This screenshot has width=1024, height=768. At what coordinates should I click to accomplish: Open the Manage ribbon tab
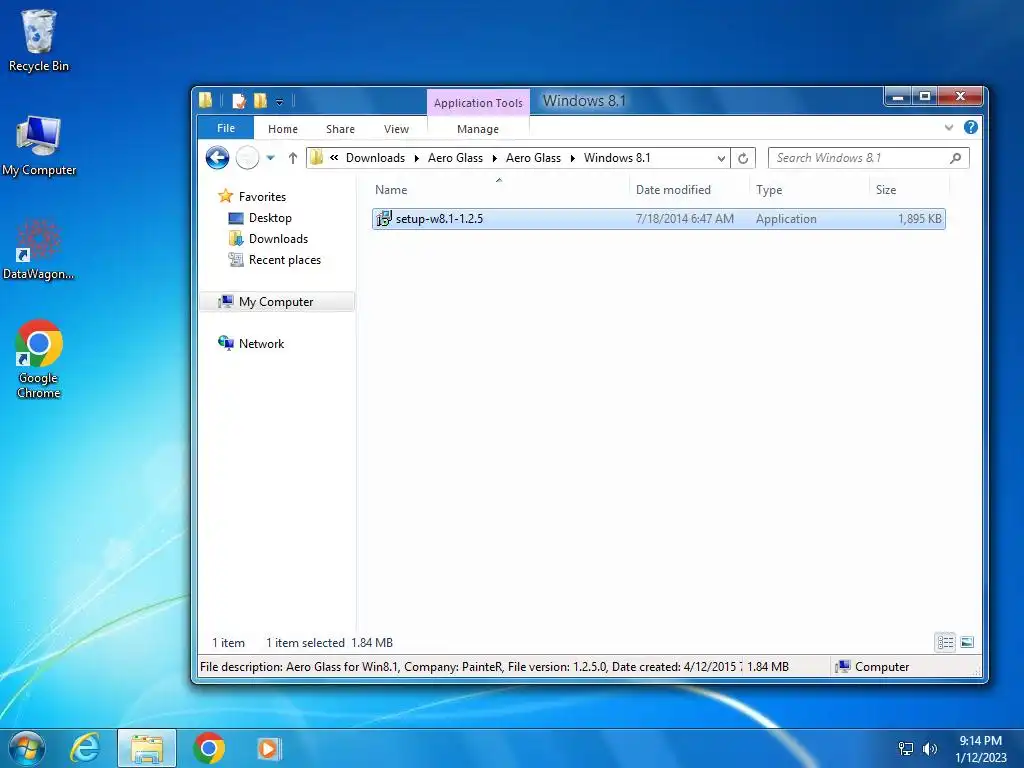click(x=478, y=129)
